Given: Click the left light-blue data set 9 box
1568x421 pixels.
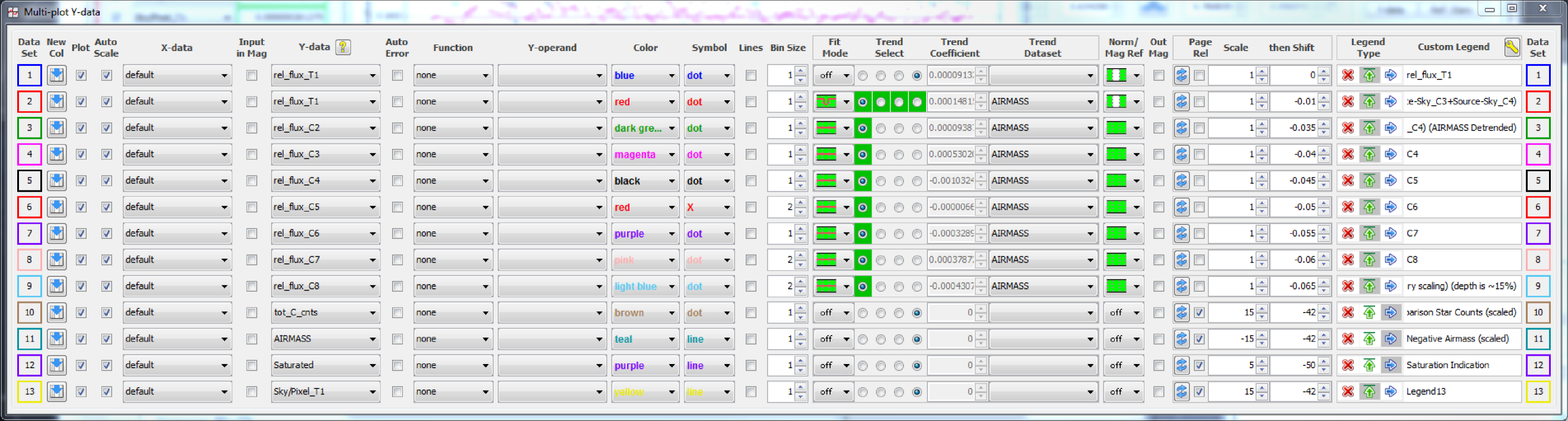Looking at the screenshot, I should tap(29, 286).
